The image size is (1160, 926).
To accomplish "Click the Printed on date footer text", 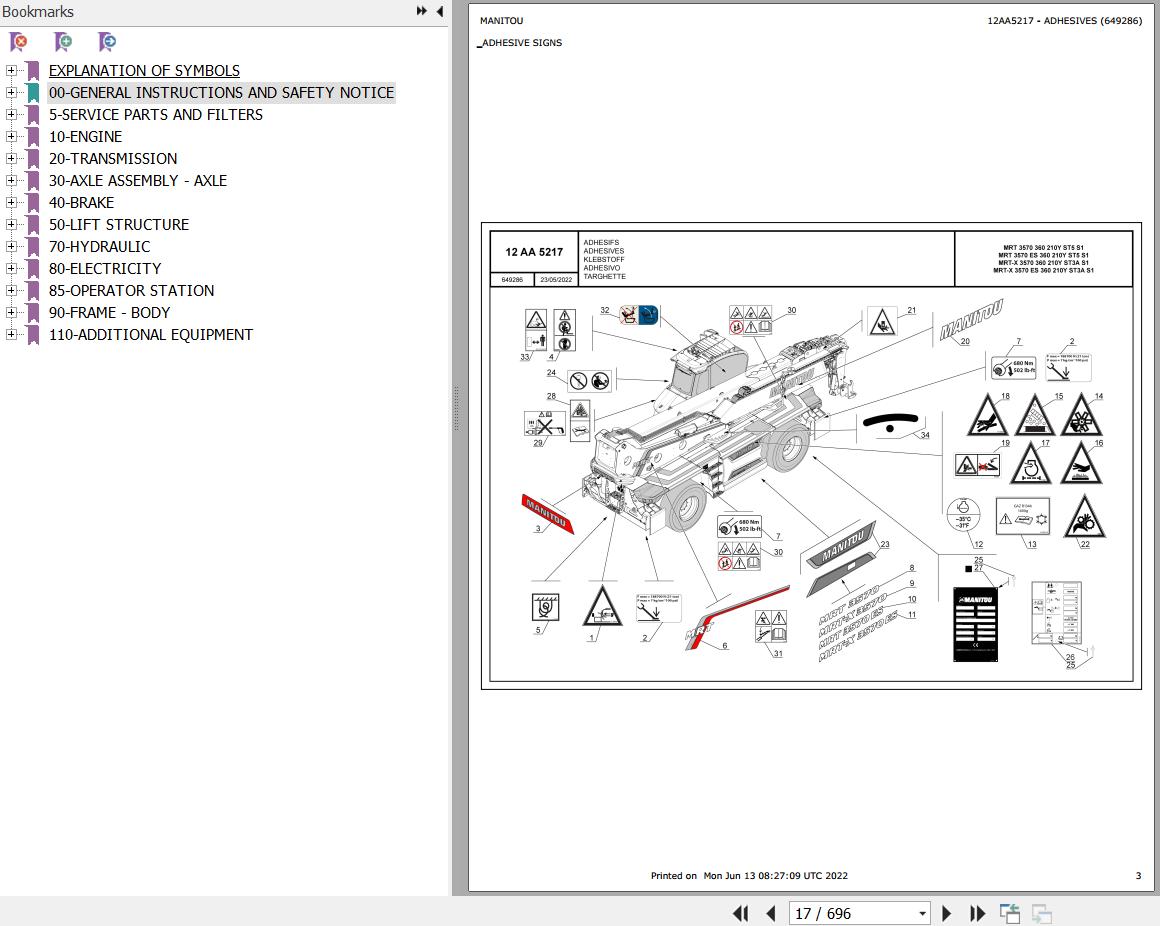I will (749, 876).
